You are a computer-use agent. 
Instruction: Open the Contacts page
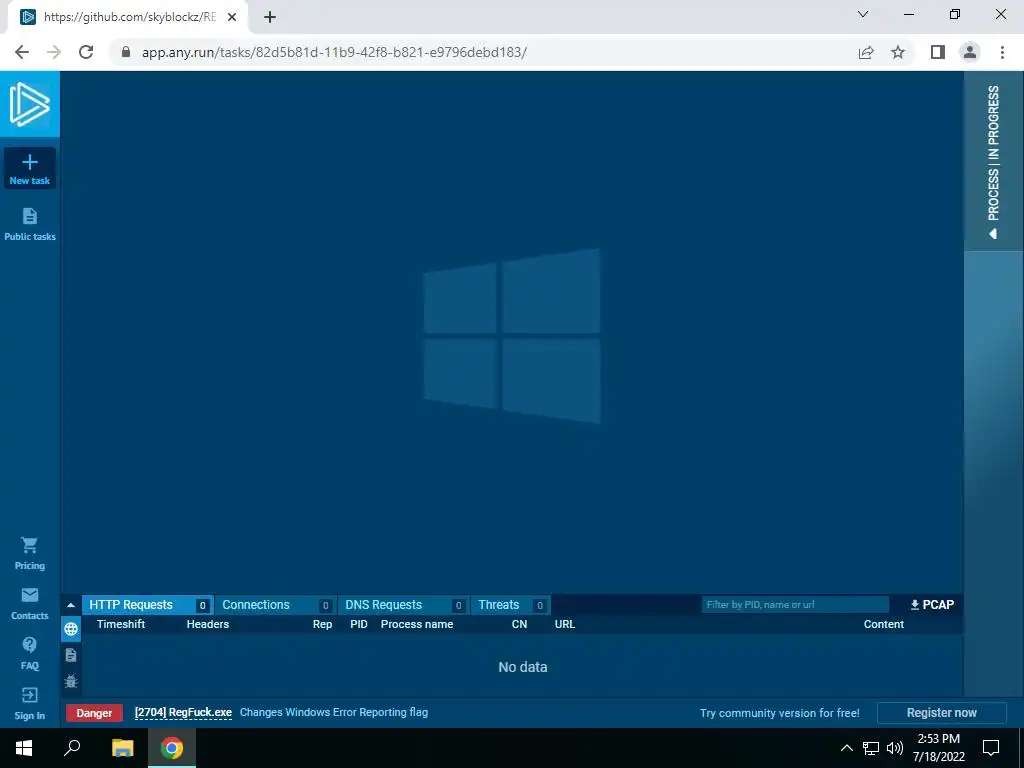pyautogui.click(x=29, y=603)
